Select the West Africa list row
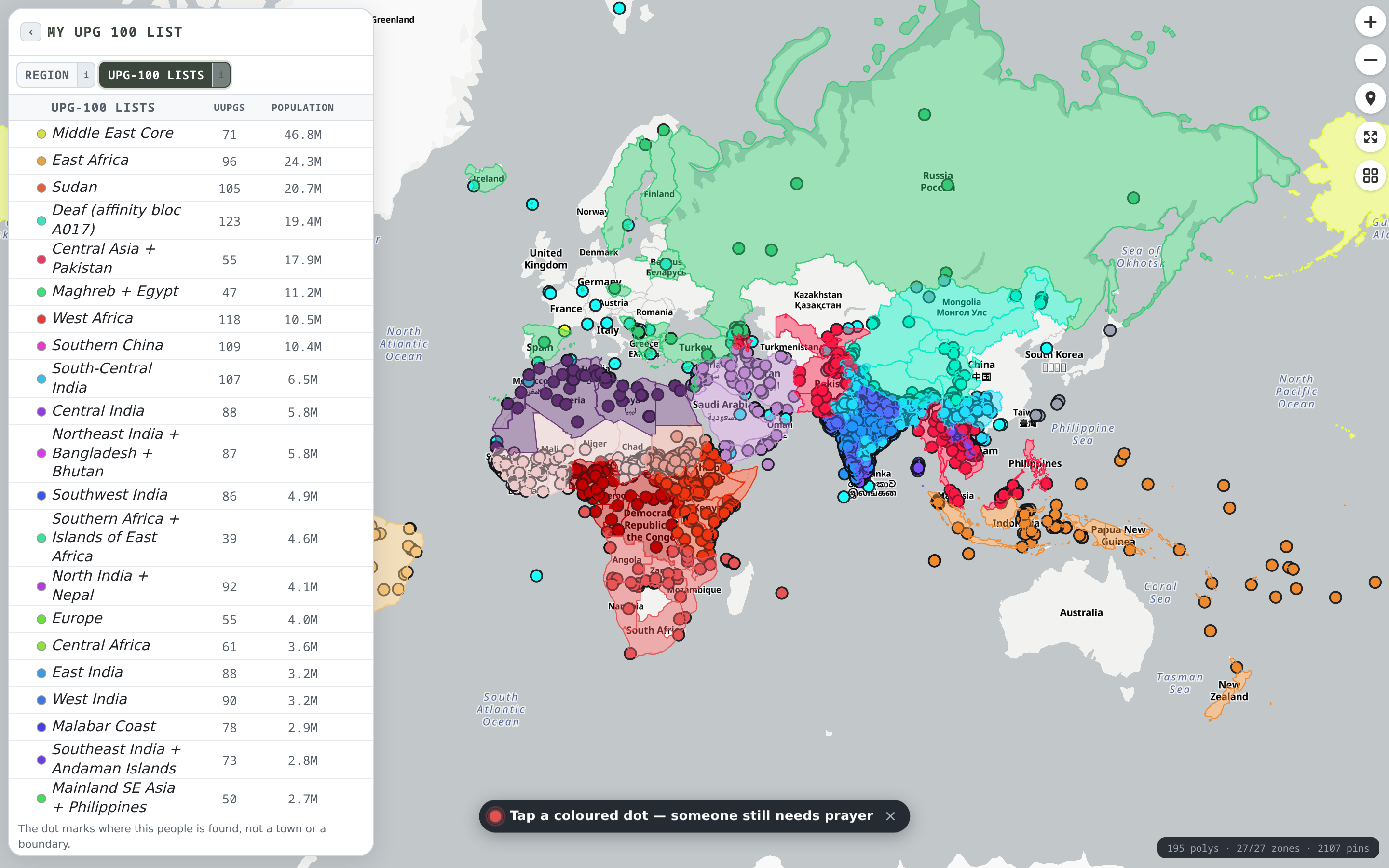The image size is (1389, 868). [191, 319]
